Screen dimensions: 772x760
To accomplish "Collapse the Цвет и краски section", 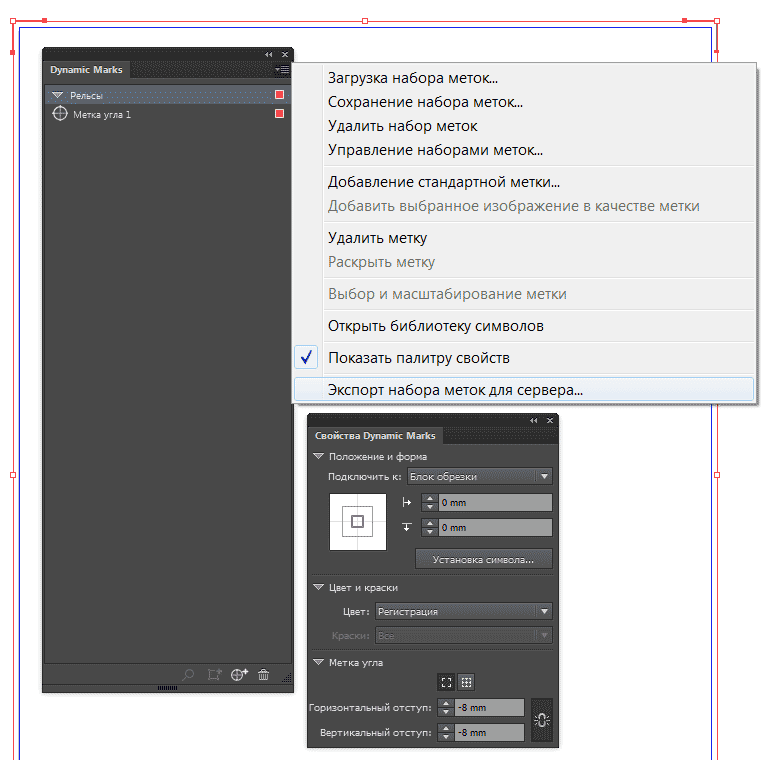I will (x=319, y=587).
